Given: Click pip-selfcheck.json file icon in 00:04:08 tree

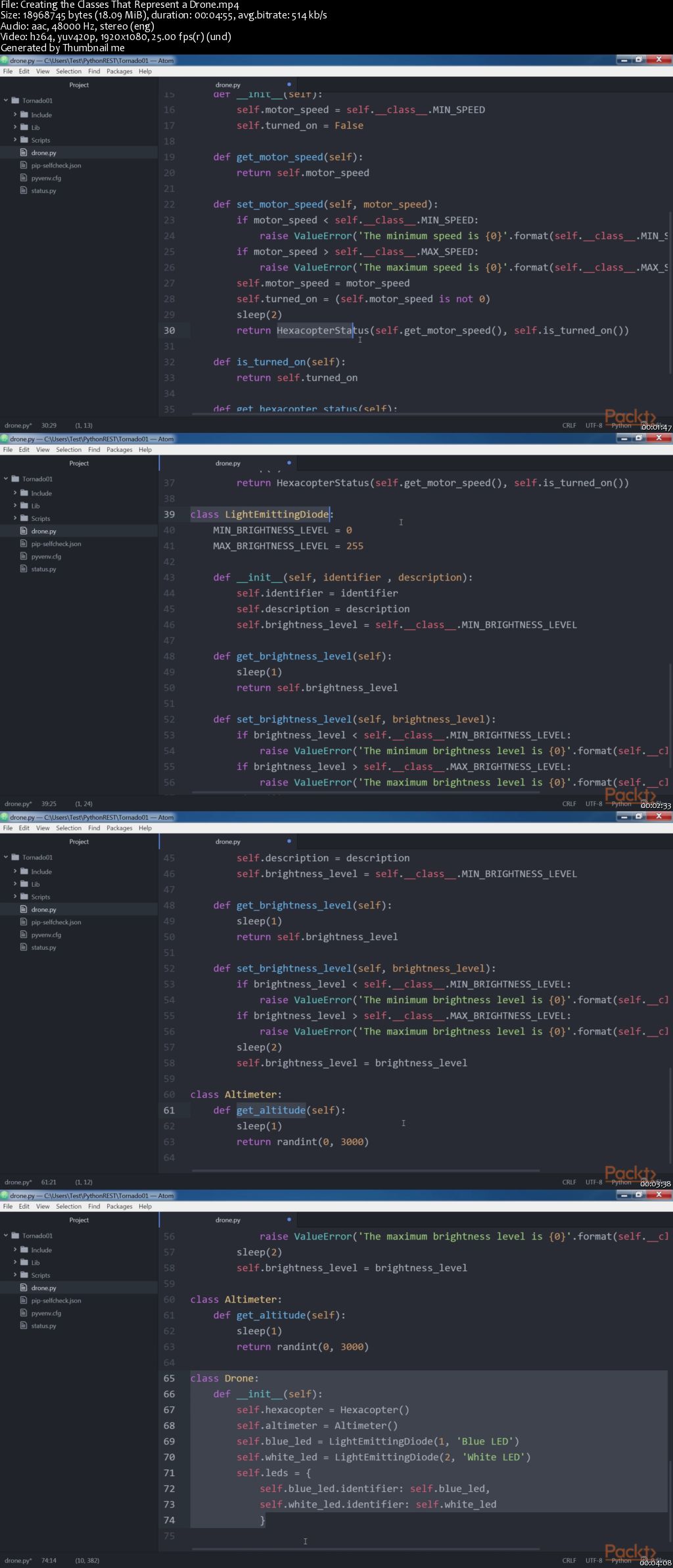Looking at the screenshot, I should point(24,1300).
